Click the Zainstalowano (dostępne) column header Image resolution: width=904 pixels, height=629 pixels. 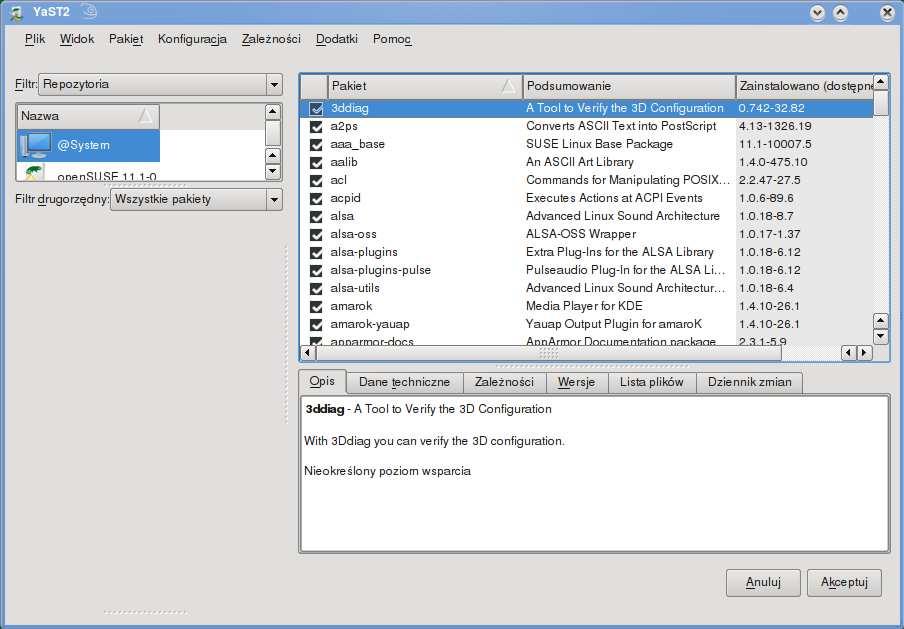[x=805, y=86]
